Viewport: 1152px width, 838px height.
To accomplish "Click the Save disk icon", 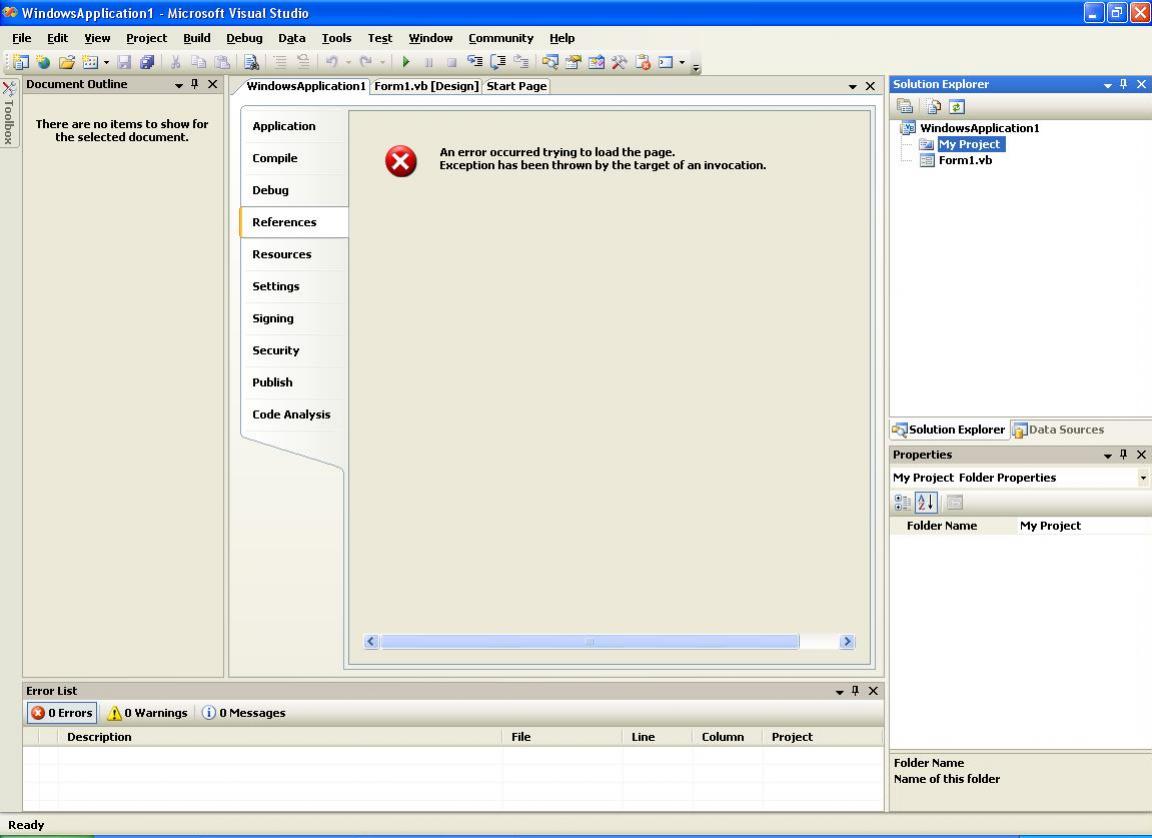I will point(124,62).
